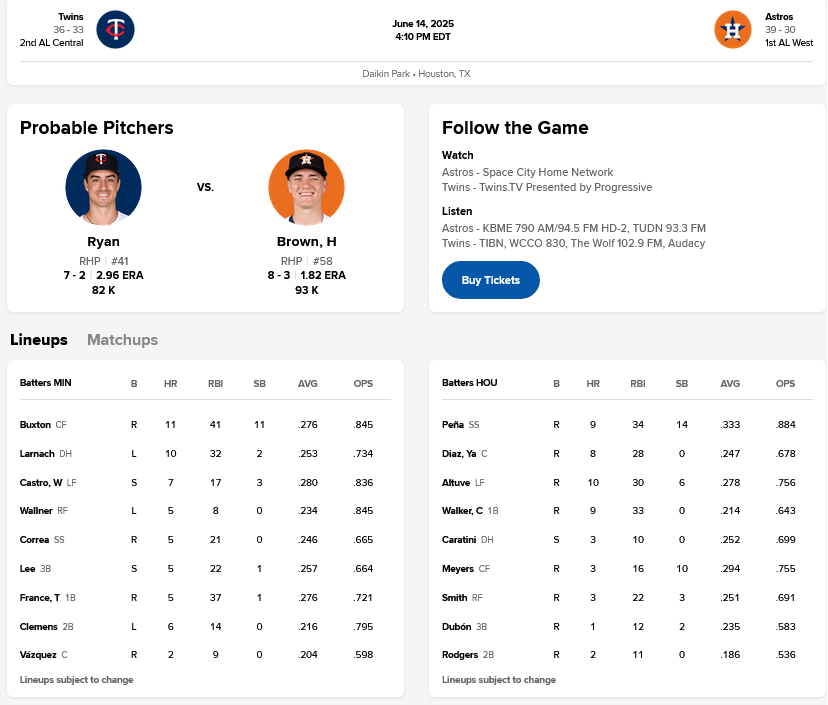Open Correa's player link

[35, 540]
